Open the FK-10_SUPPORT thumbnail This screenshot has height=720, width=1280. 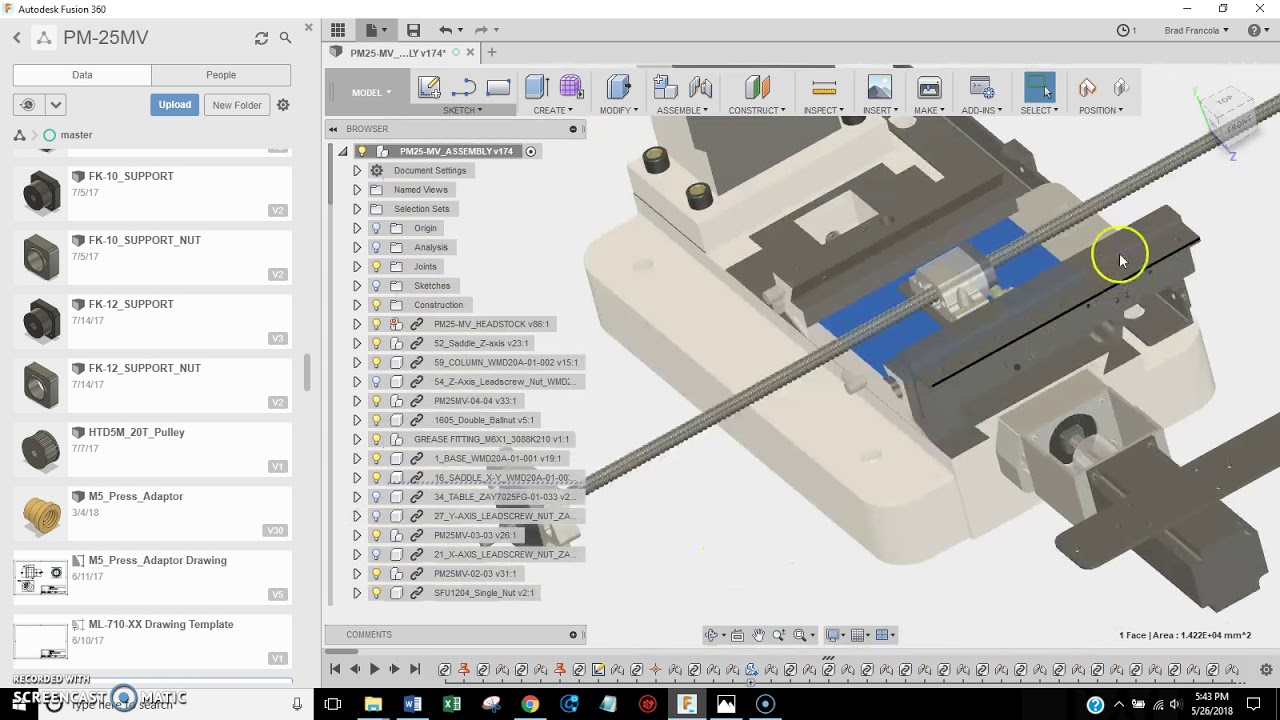(41, 191)
